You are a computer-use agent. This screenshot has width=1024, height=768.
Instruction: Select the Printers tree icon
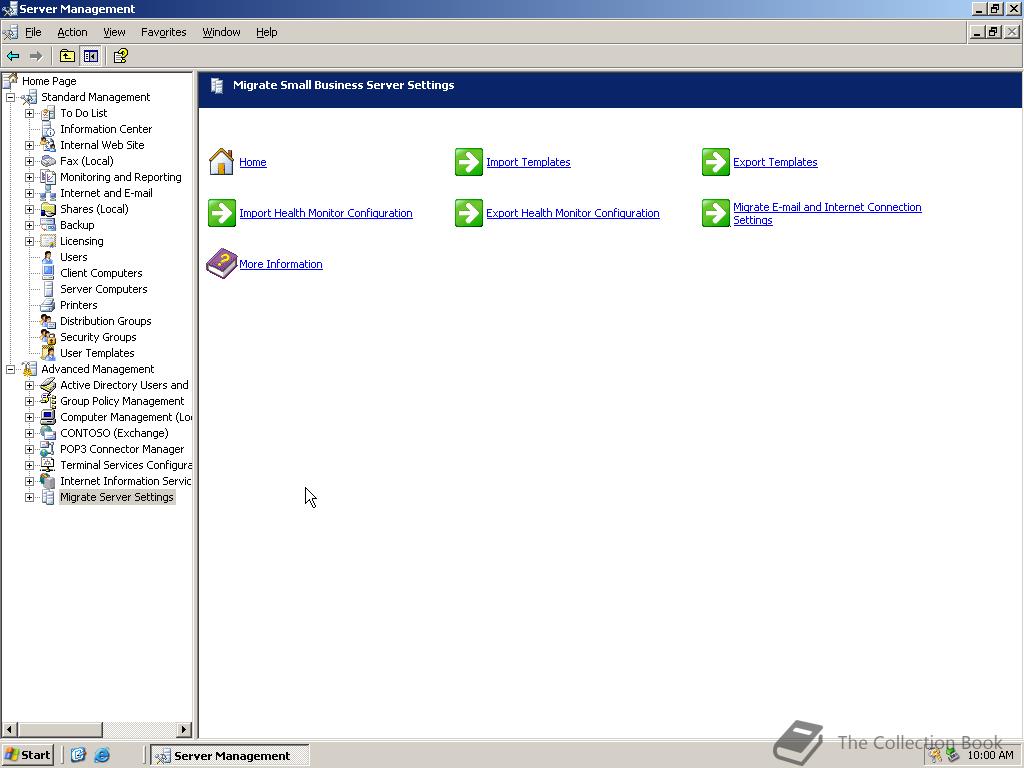coord(48,305)
